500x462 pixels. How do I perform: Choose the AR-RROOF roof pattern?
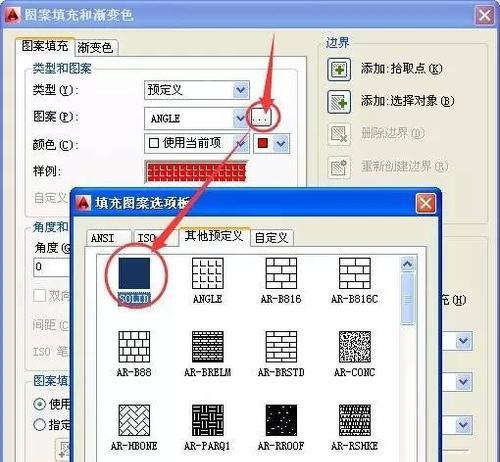coord(281,421)
